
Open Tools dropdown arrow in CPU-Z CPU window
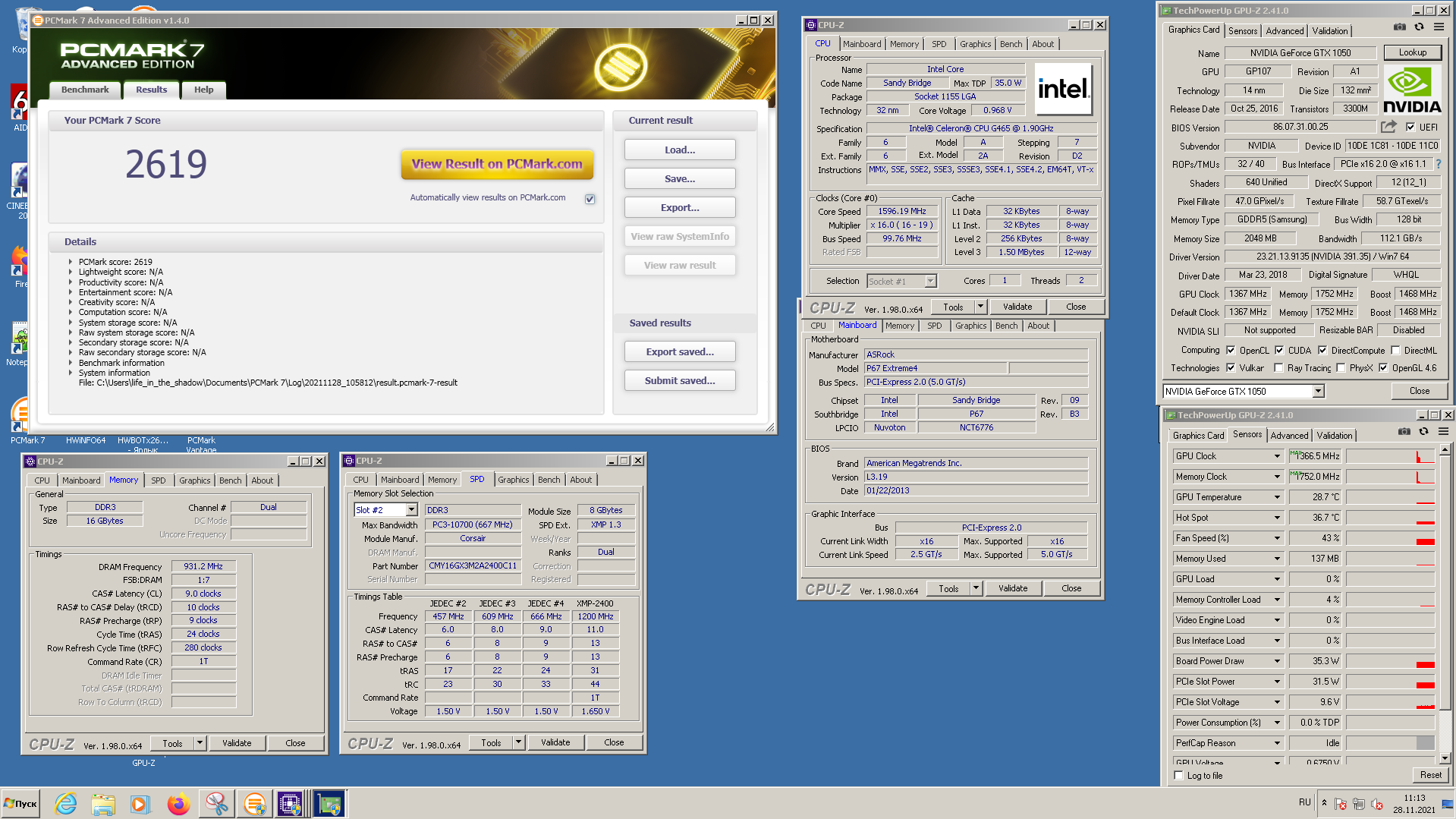click(x=980, y=307)
